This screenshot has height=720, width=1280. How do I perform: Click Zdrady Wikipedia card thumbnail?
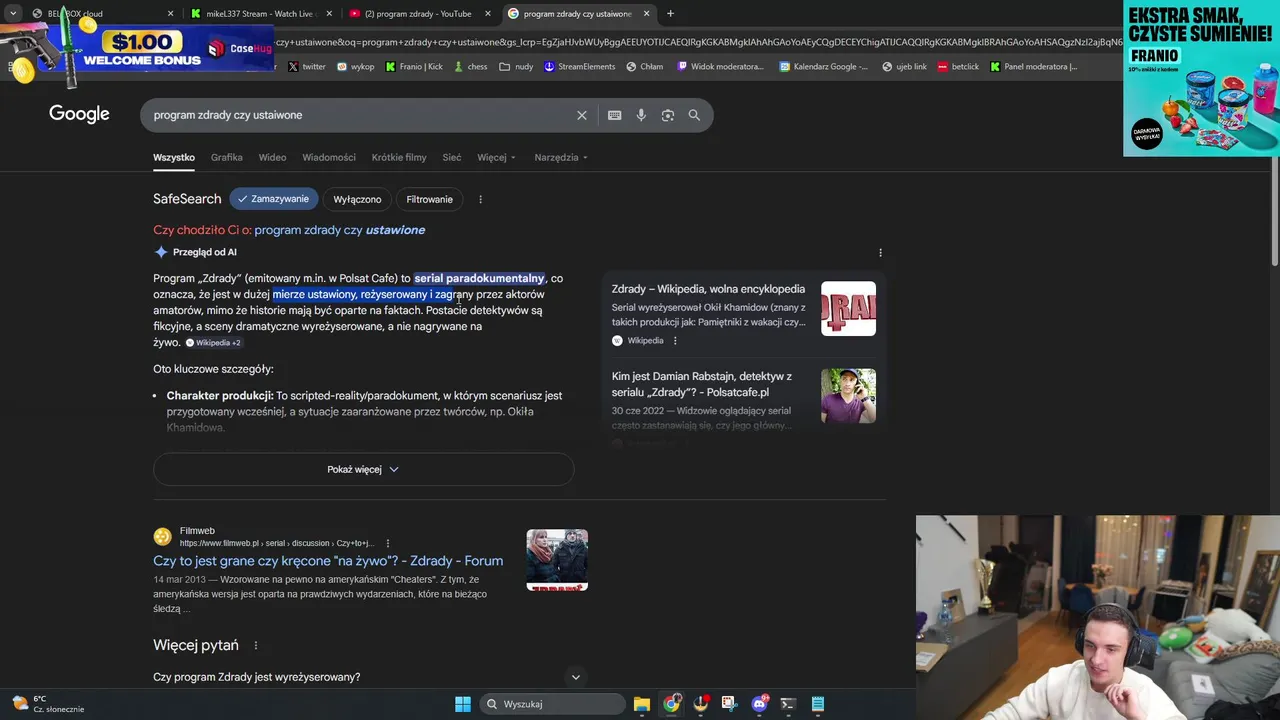(848, 309)
